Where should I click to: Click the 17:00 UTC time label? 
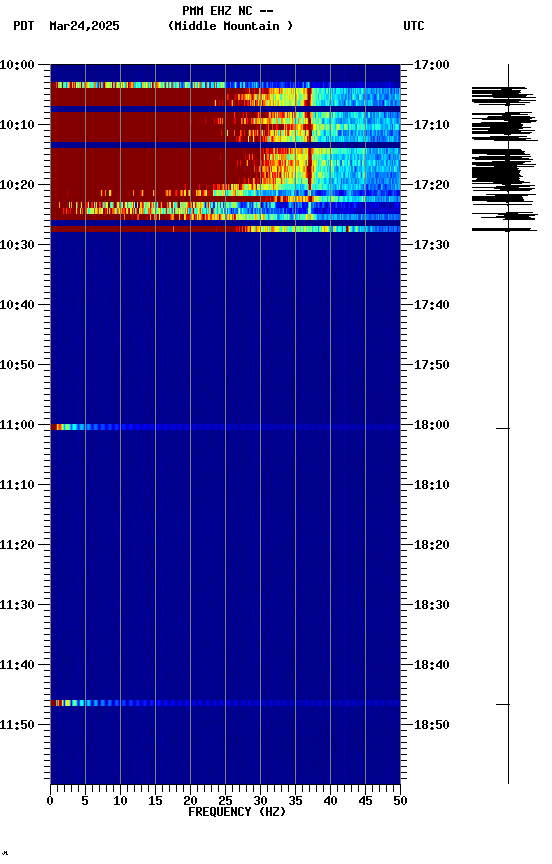coord(432,65)
